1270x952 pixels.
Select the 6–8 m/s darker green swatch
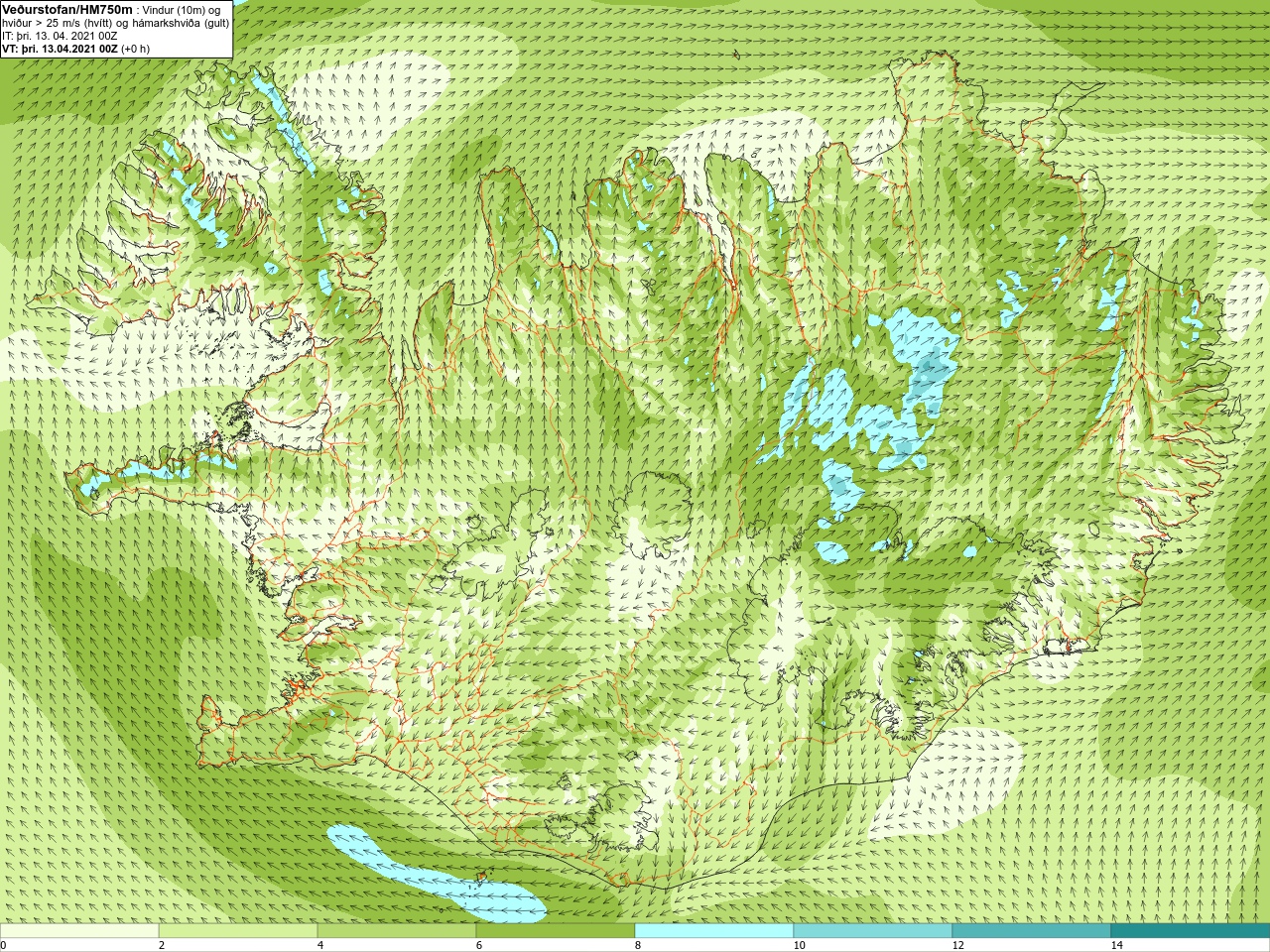(x=556, y=931)
